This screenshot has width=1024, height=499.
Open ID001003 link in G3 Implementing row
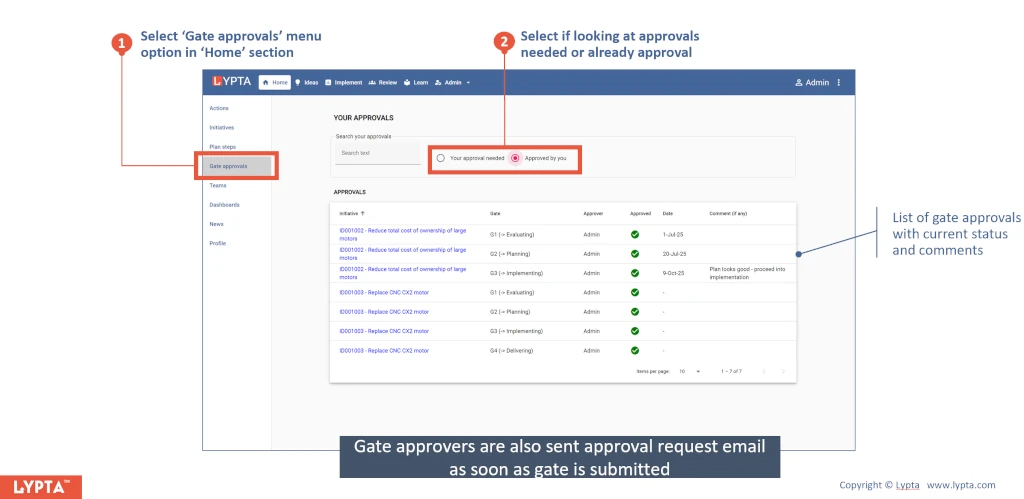point(384,331)
